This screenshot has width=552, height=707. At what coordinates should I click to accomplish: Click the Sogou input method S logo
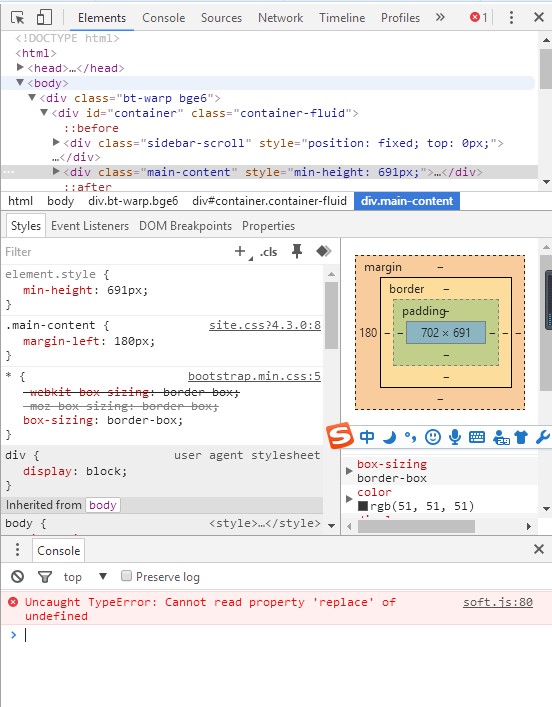tap(340, 436)
